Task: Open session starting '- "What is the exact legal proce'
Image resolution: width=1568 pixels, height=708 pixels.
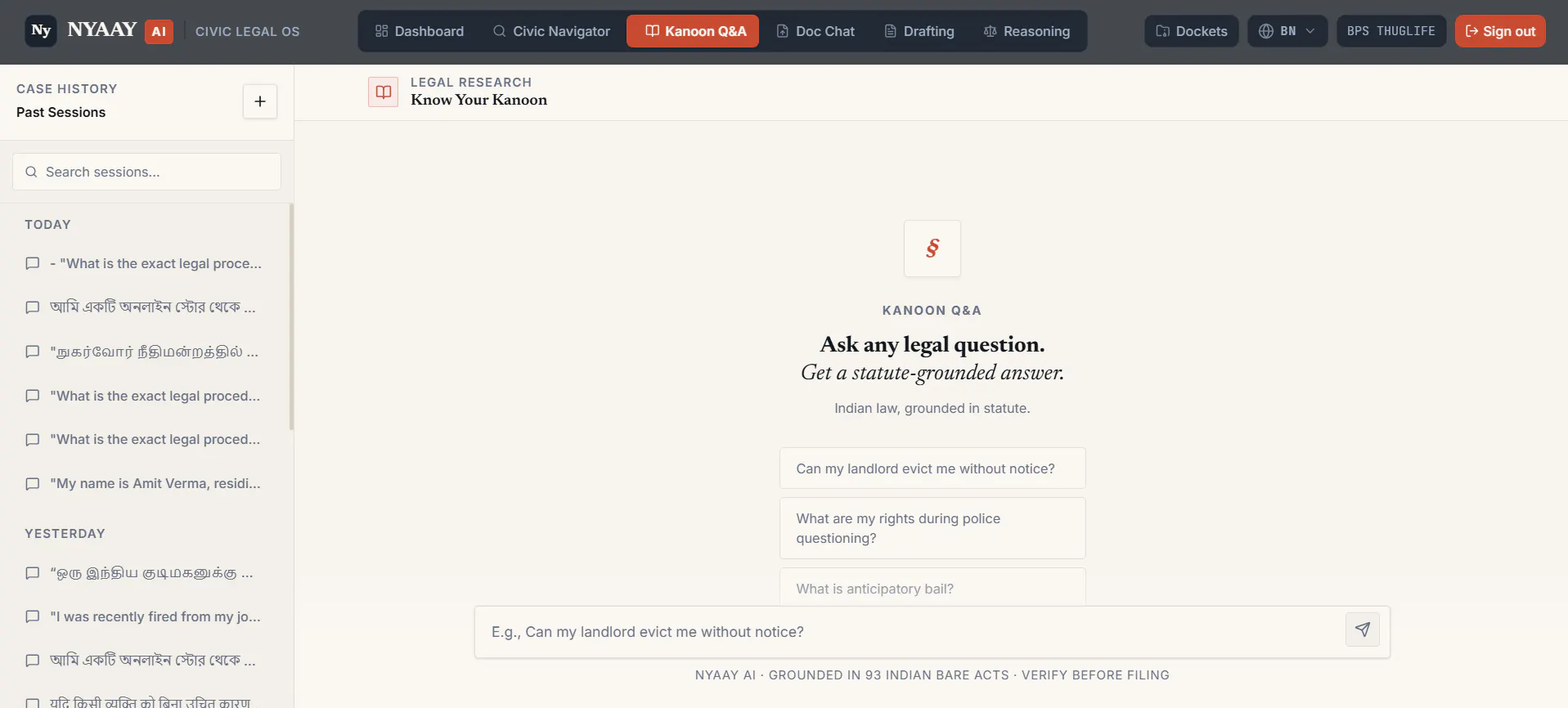Action: tap(144, 263)
